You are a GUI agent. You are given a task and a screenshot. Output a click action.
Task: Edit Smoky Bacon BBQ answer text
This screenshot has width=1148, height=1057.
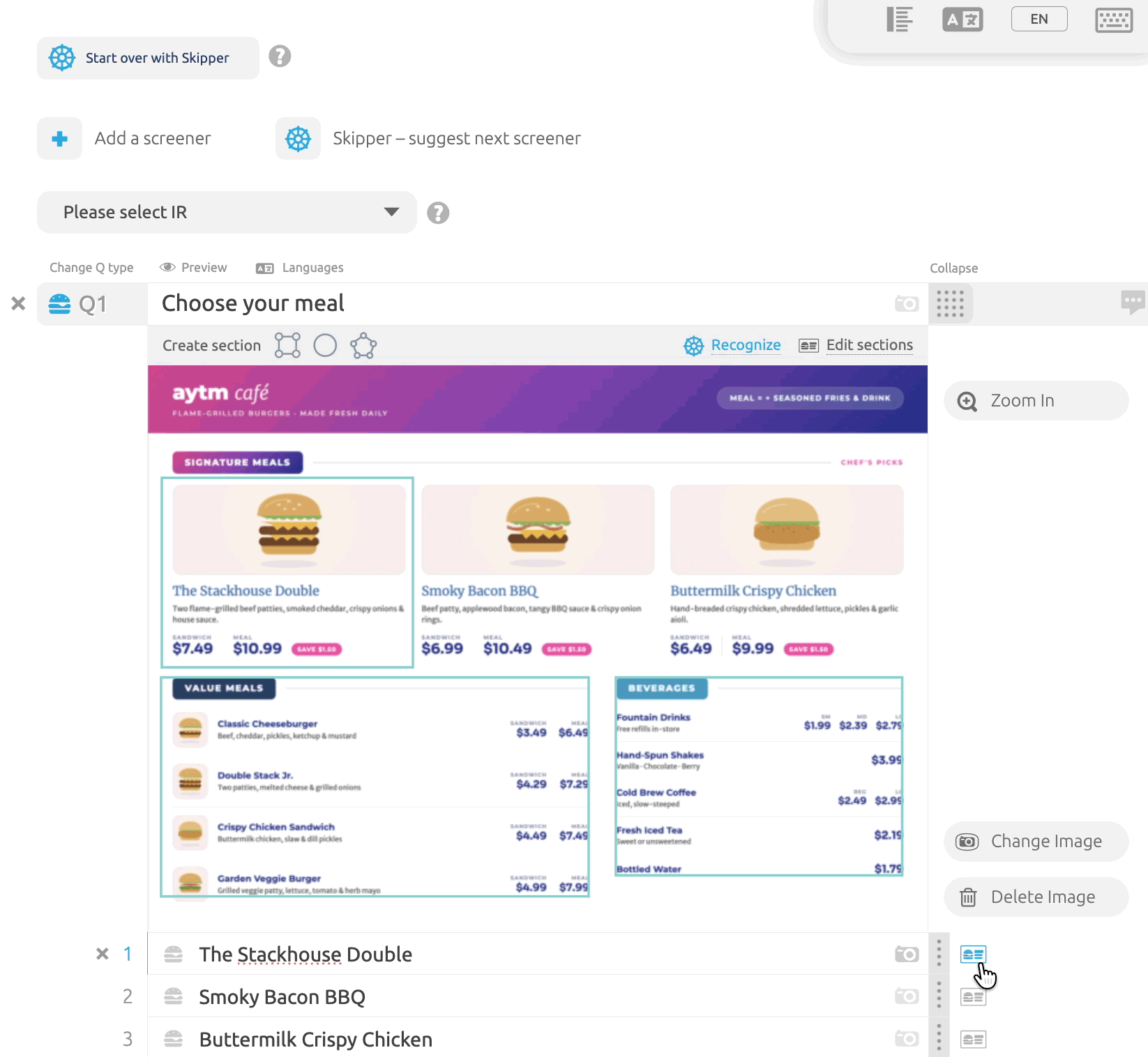282,997
